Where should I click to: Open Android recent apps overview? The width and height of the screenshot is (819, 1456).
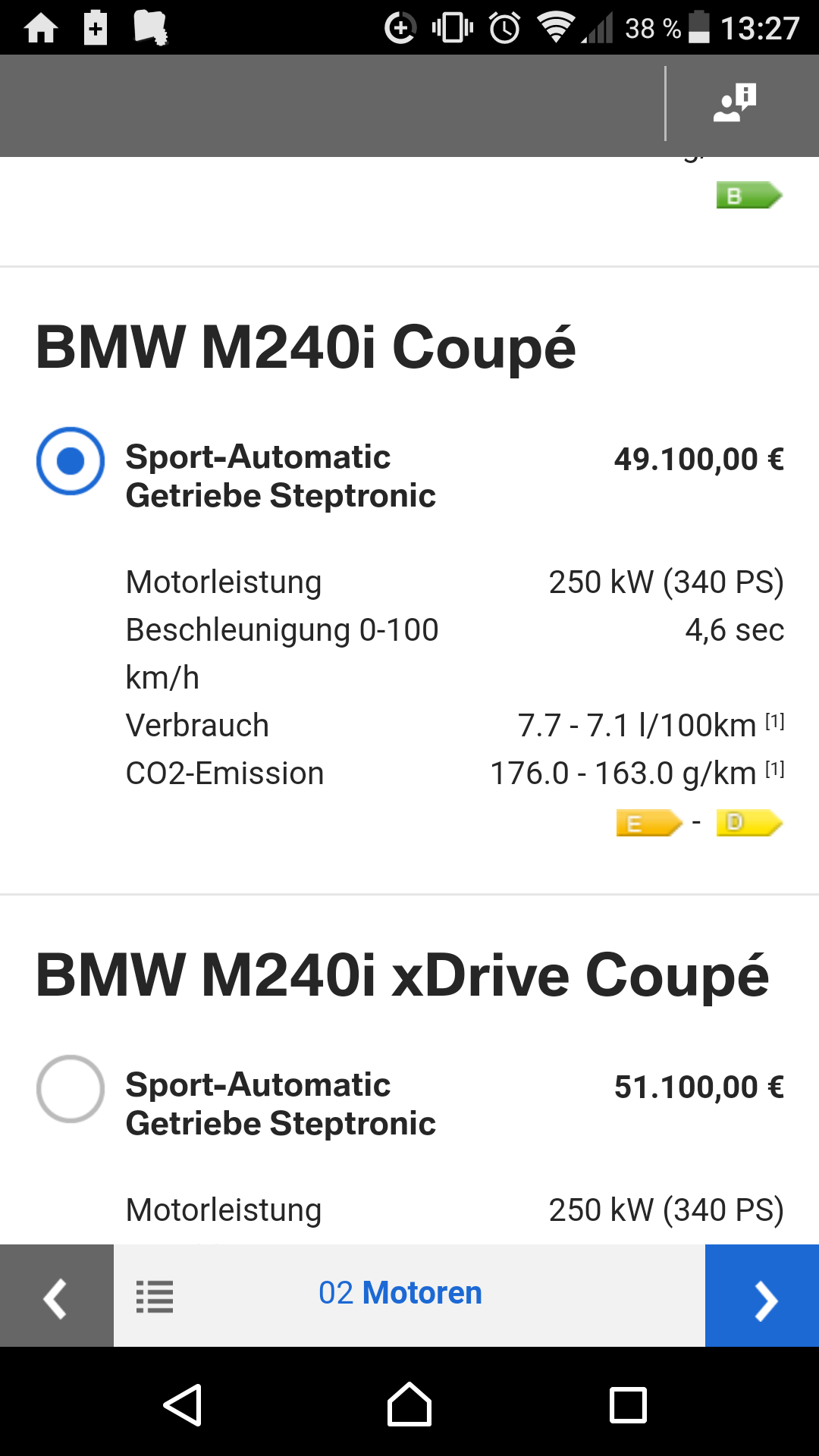point(628,1405)
